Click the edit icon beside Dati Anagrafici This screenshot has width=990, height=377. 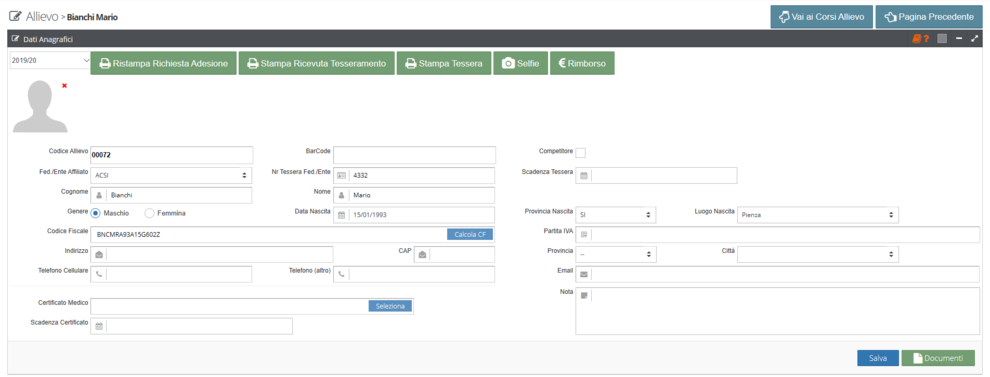[15, 39]
